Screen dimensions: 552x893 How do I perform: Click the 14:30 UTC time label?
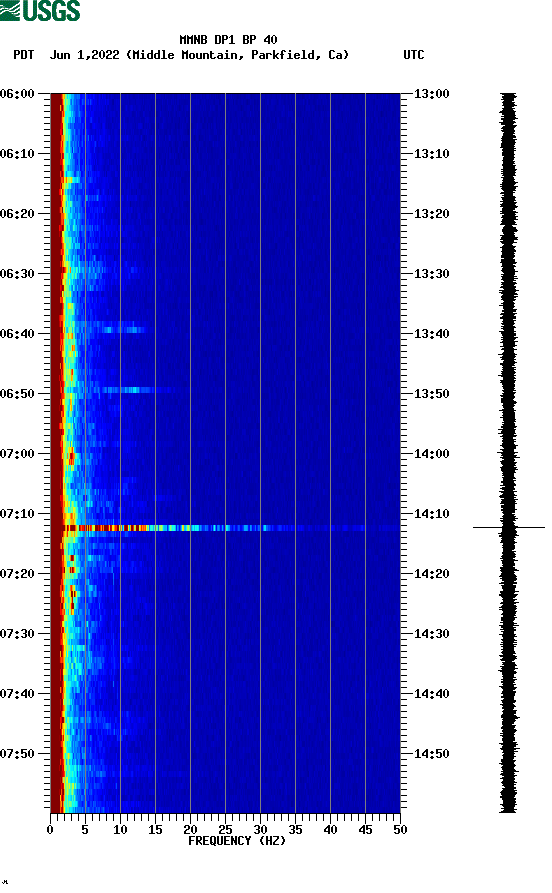pos(431,633)
